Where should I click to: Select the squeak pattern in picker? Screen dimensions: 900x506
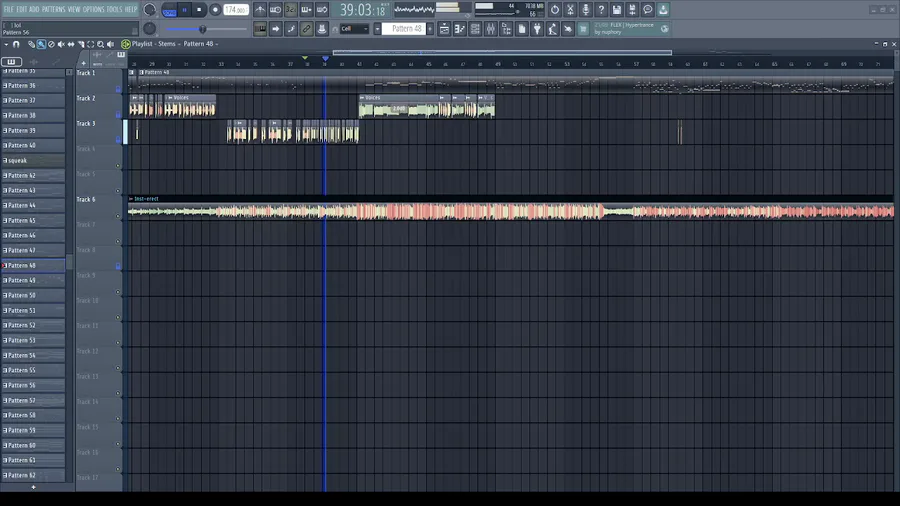(x=33, y=161)
